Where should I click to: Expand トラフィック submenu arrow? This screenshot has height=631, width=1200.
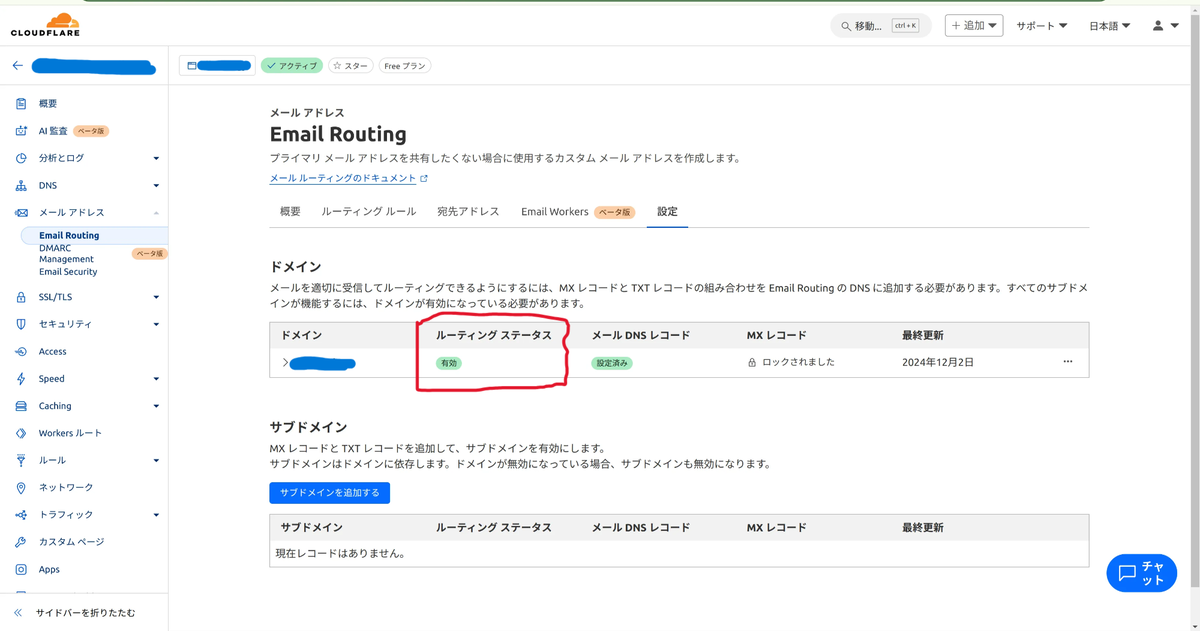click(x=156, y=515)
